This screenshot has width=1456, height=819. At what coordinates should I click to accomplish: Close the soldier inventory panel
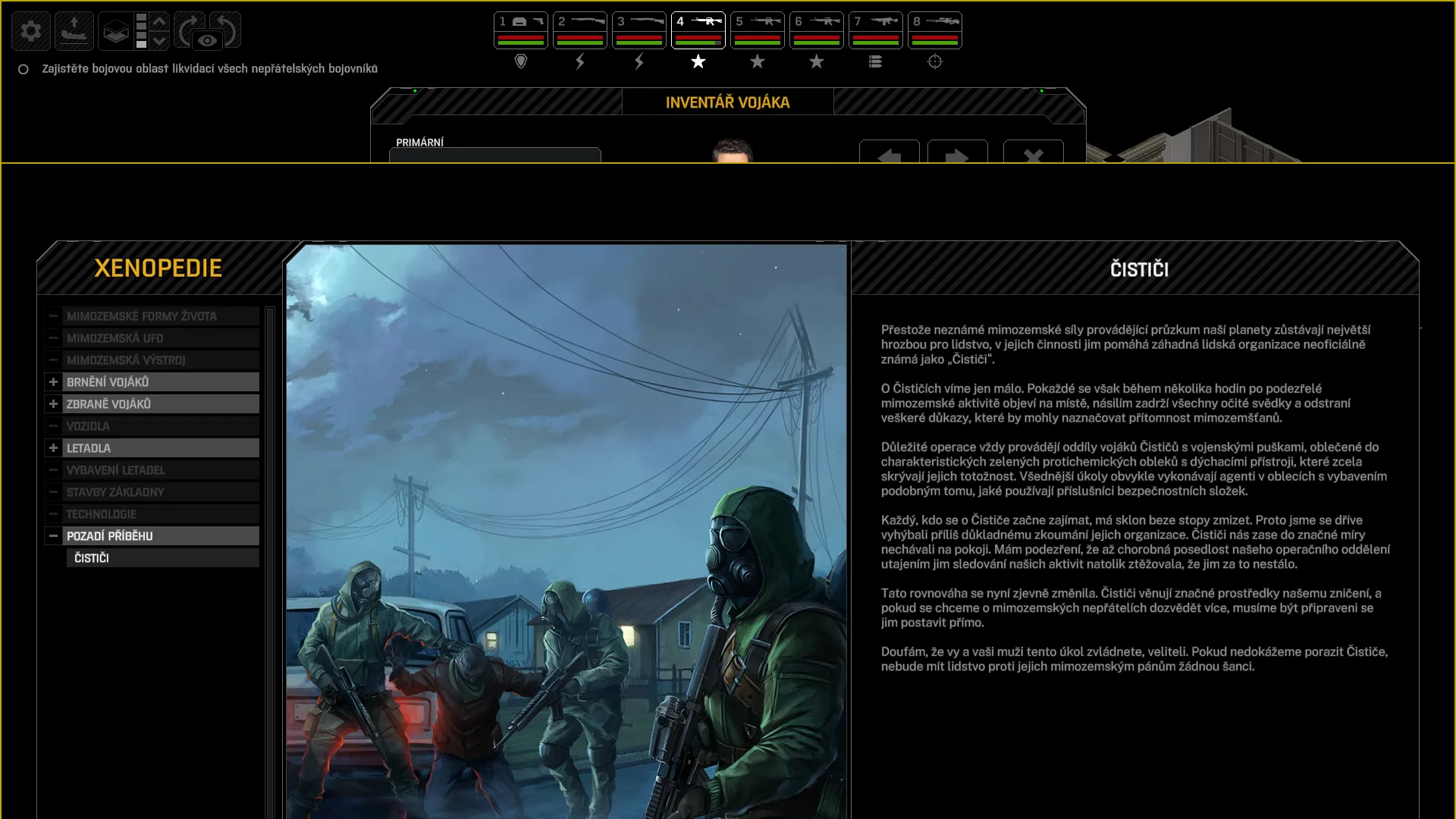coord(1034,152)
